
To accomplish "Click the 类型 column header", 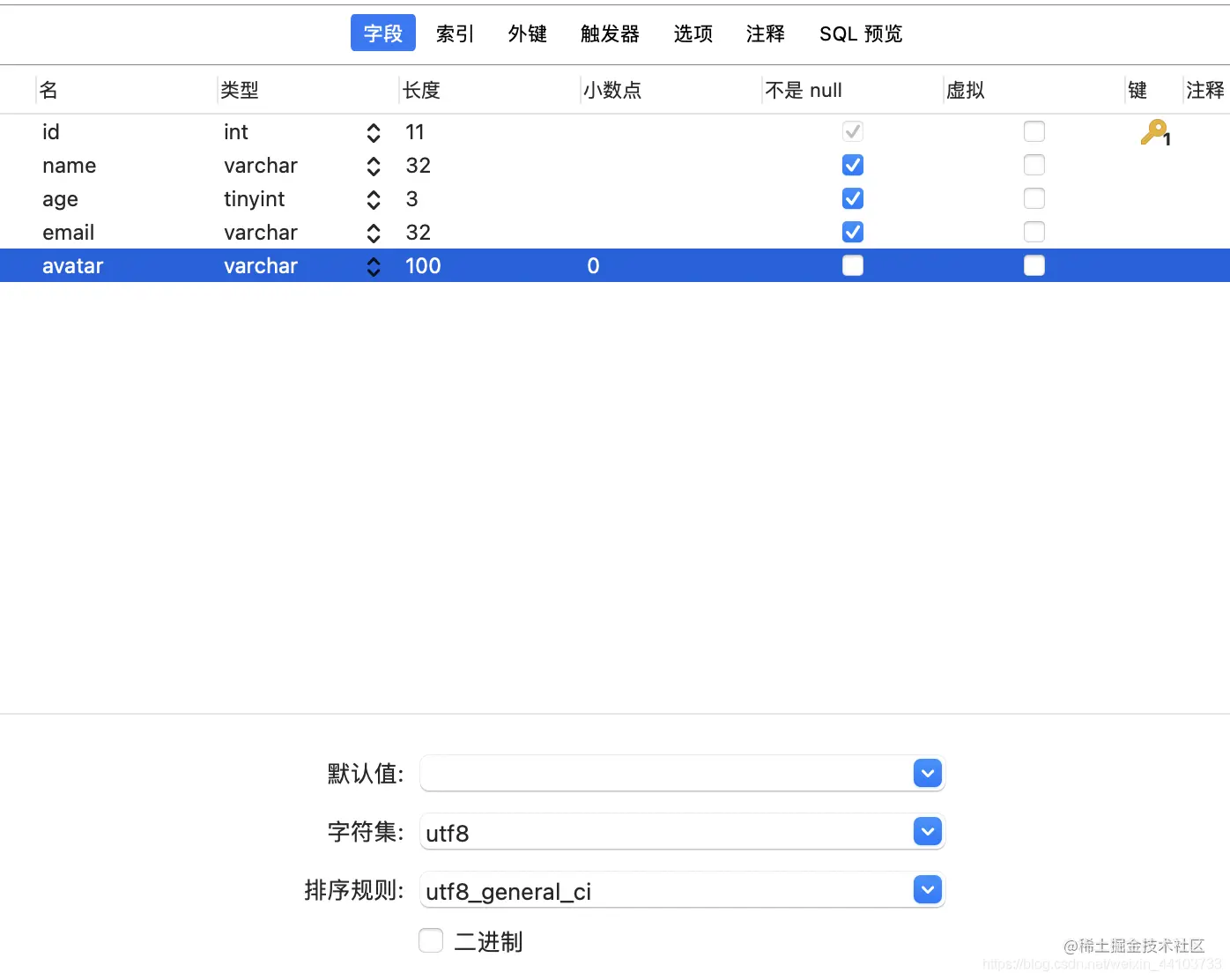I will click(x=240, y=90).
